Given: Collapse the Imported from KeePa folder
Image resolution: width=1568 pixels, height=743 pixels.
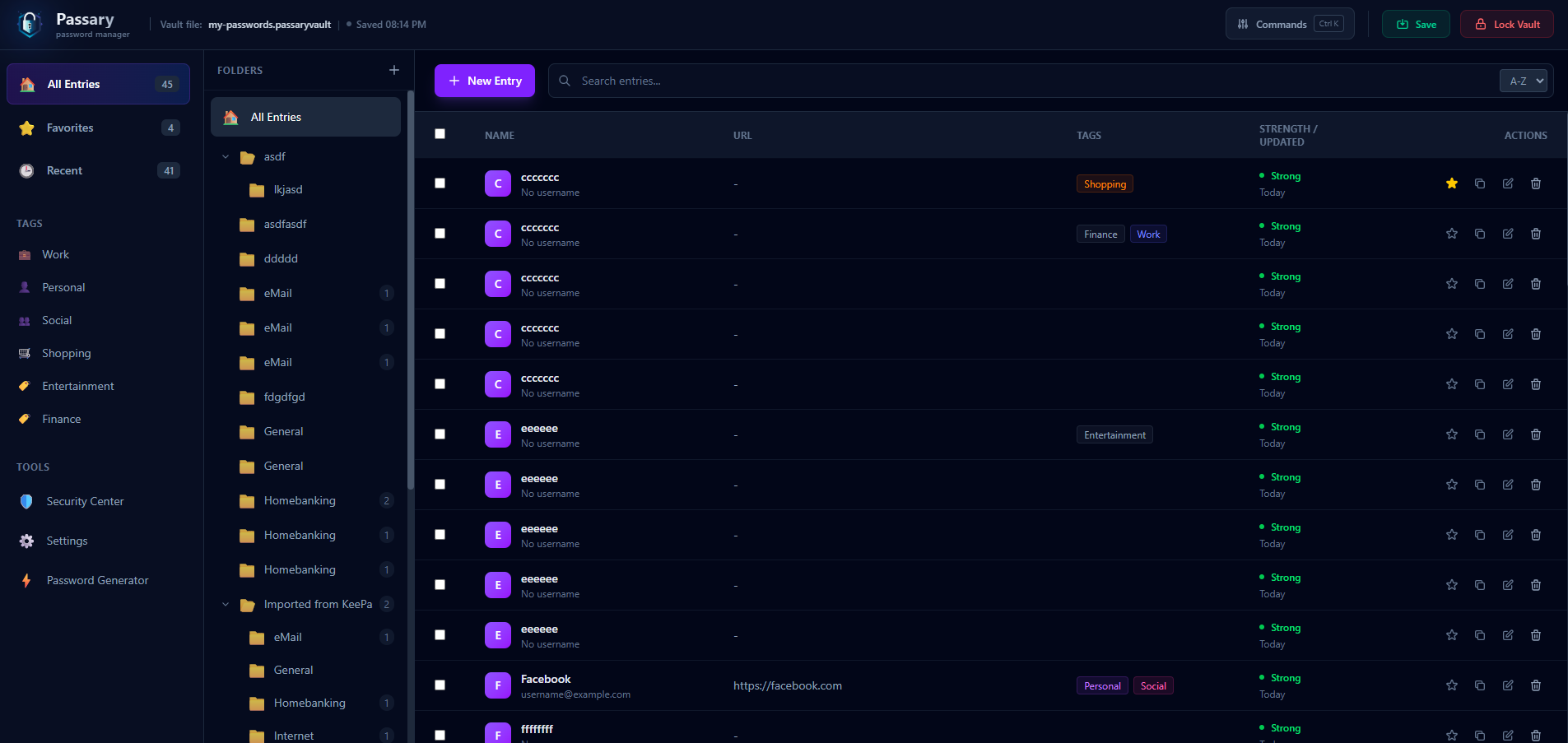Looking at the screenshot, I should pyautogui.click(x=226, y=604).
